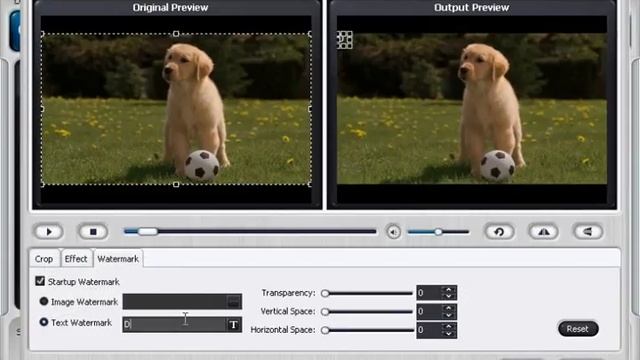The width and height of the screenshot is (640, 360).
Task: Switch to the Effect tab
Action: (x=76, y=259)
